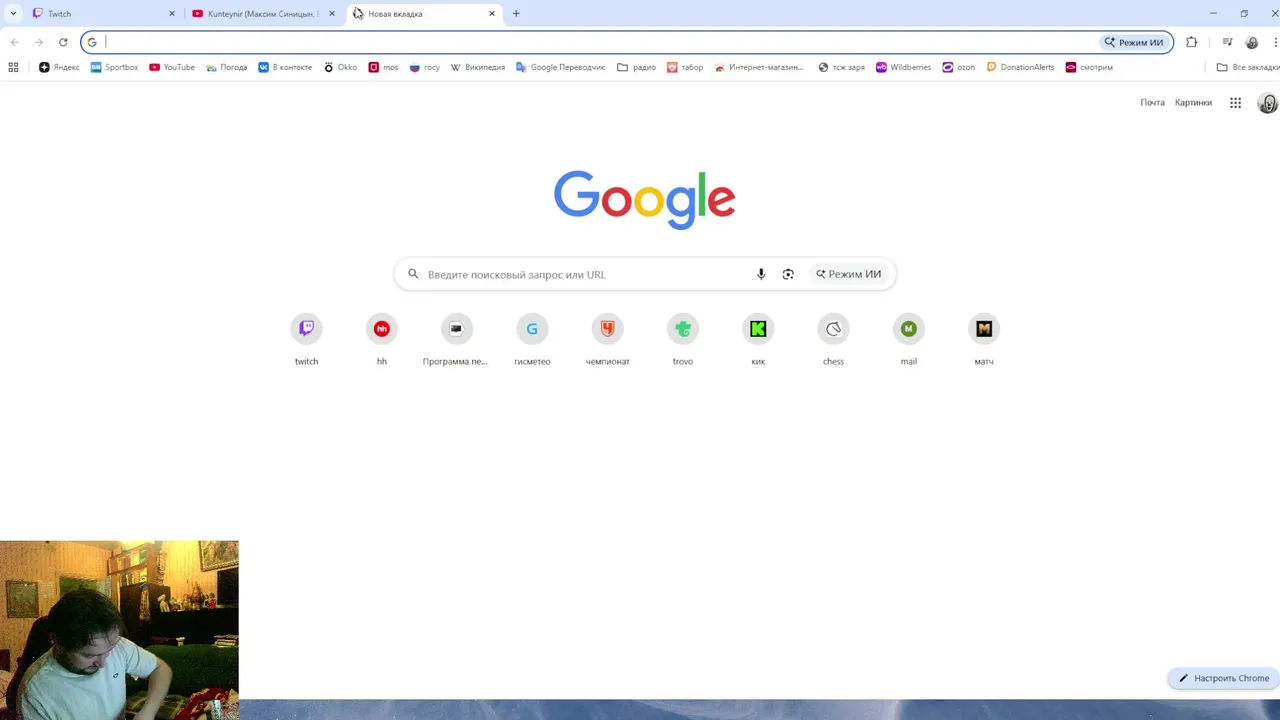Open the media controls icon in toolbar

[x=1227, y=42]
